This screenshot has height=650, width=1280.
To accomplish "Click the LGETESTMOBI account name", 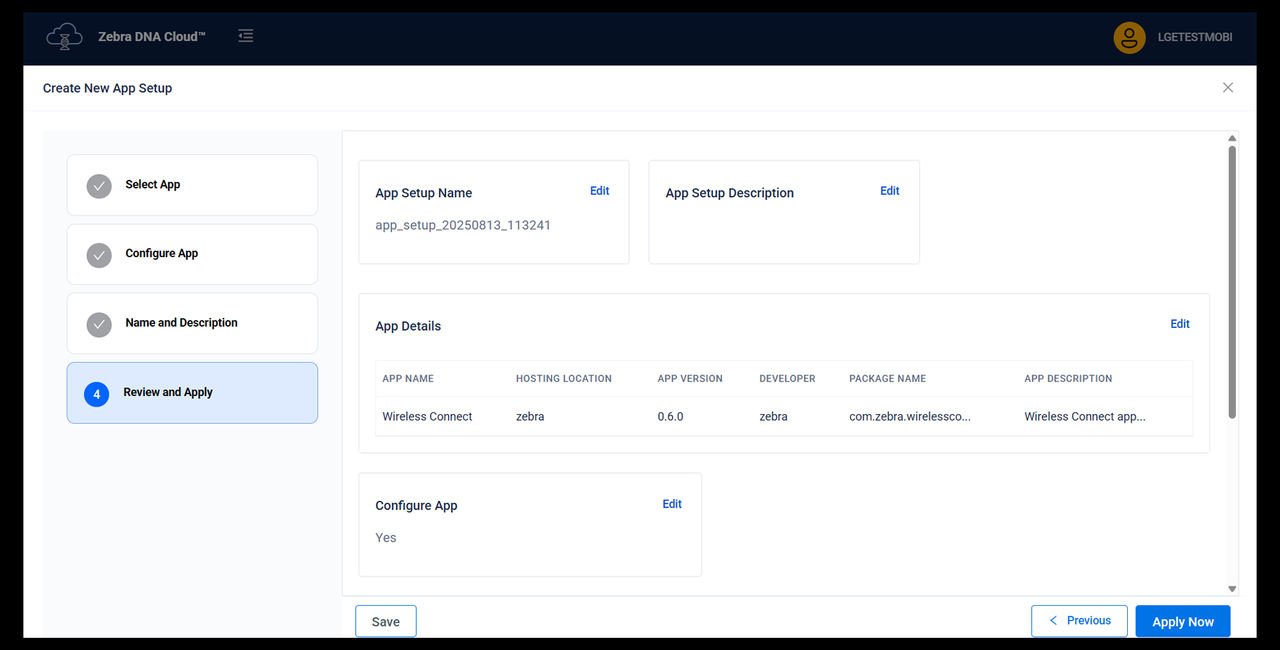I will 1195,37.
